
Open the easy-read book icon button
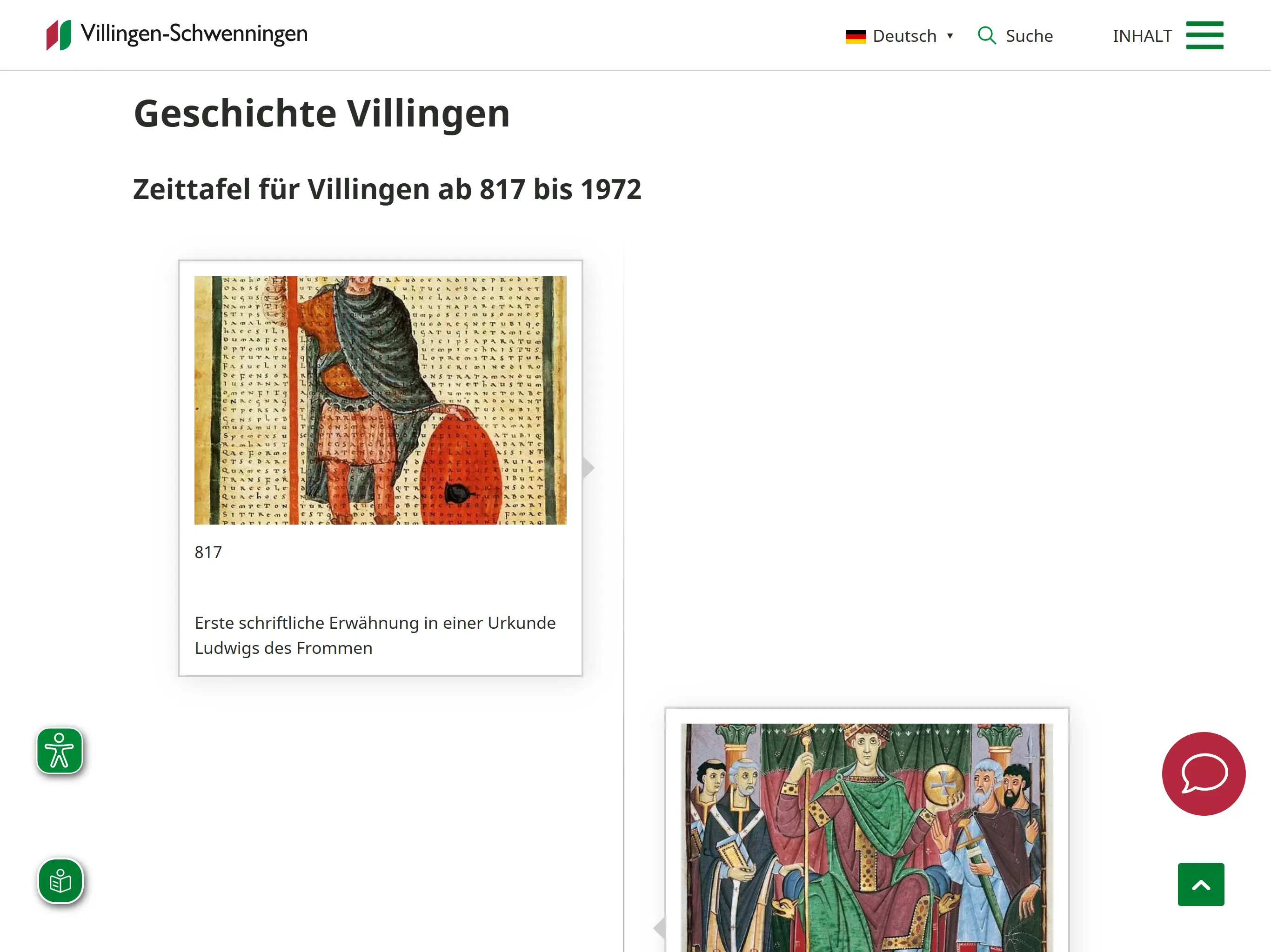coord(60,881)
